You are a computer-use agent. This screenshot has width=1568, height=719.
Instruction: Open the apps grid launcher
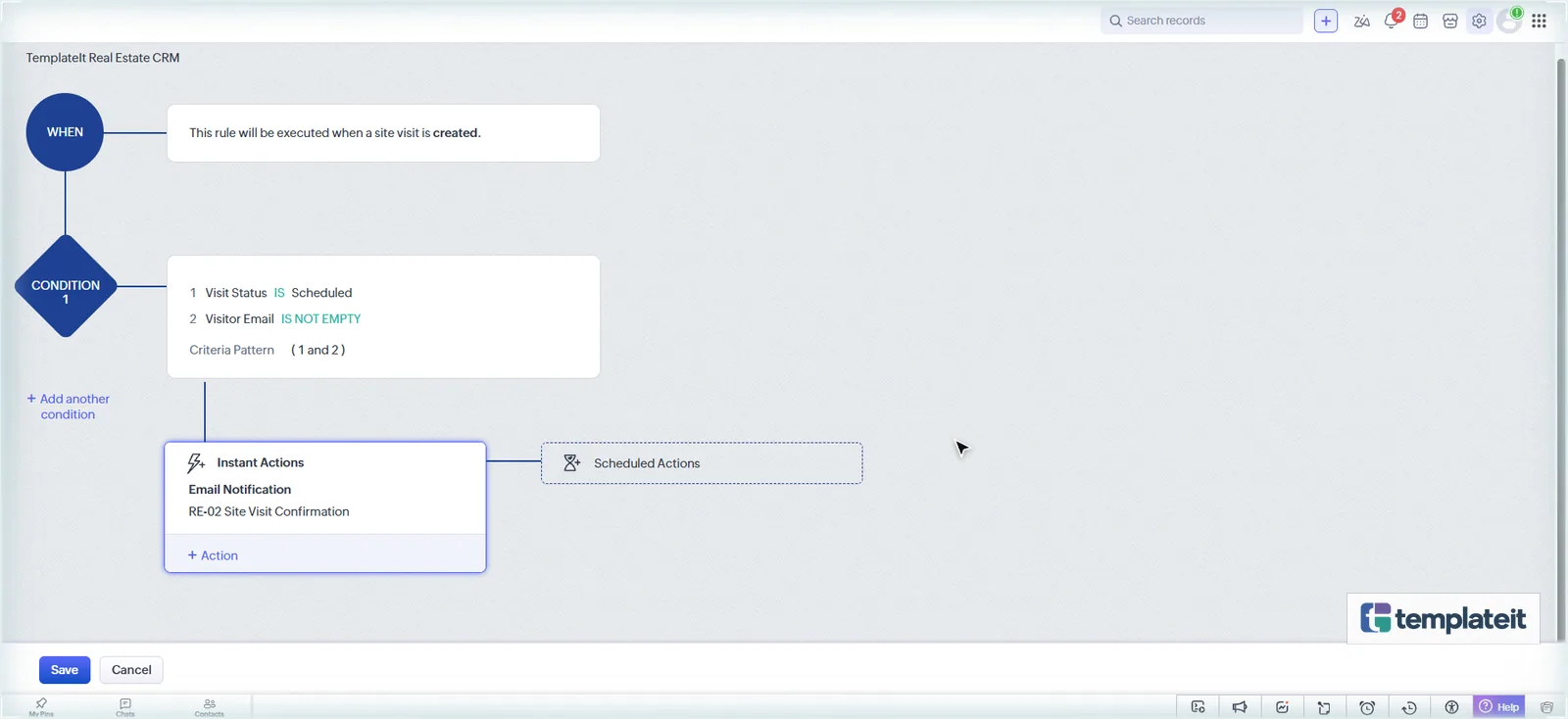(1539, 21)
